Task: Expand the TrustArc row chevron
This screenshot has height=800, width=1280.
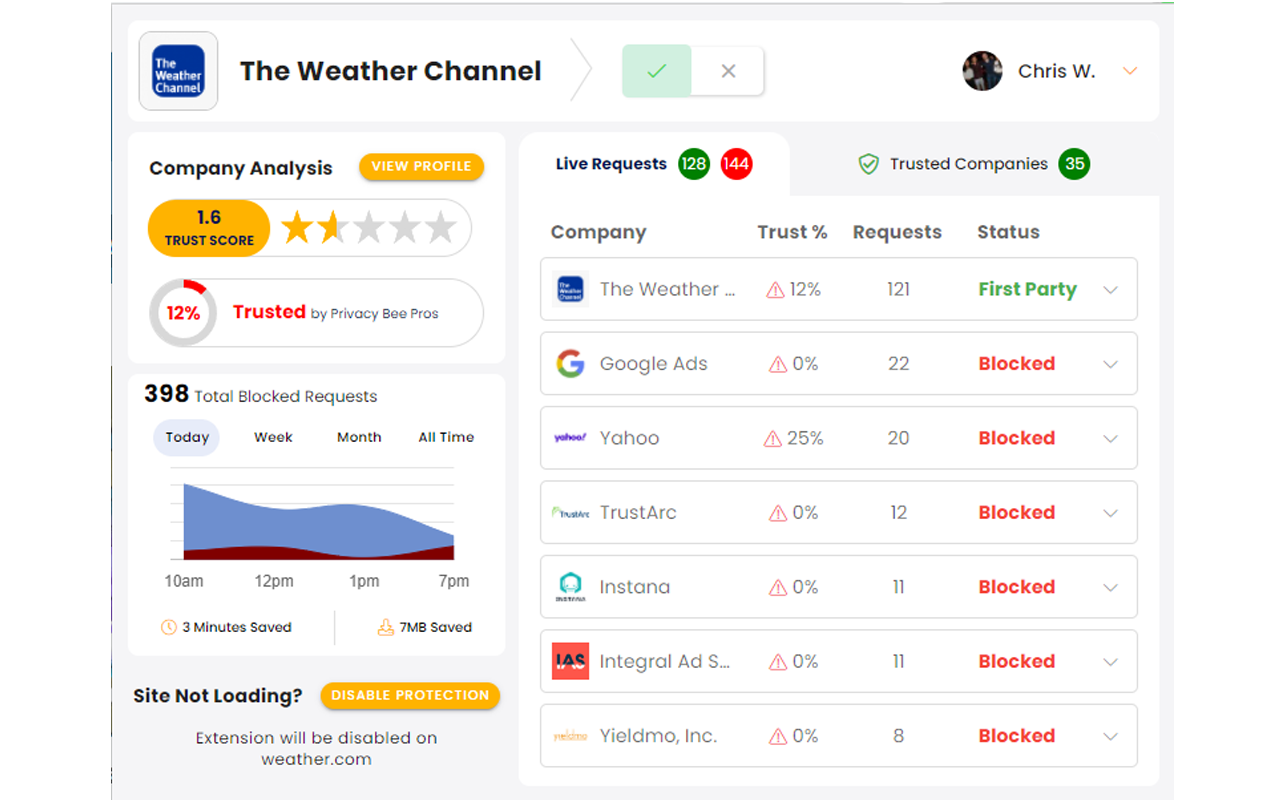Action: (x=1110, y=513)
